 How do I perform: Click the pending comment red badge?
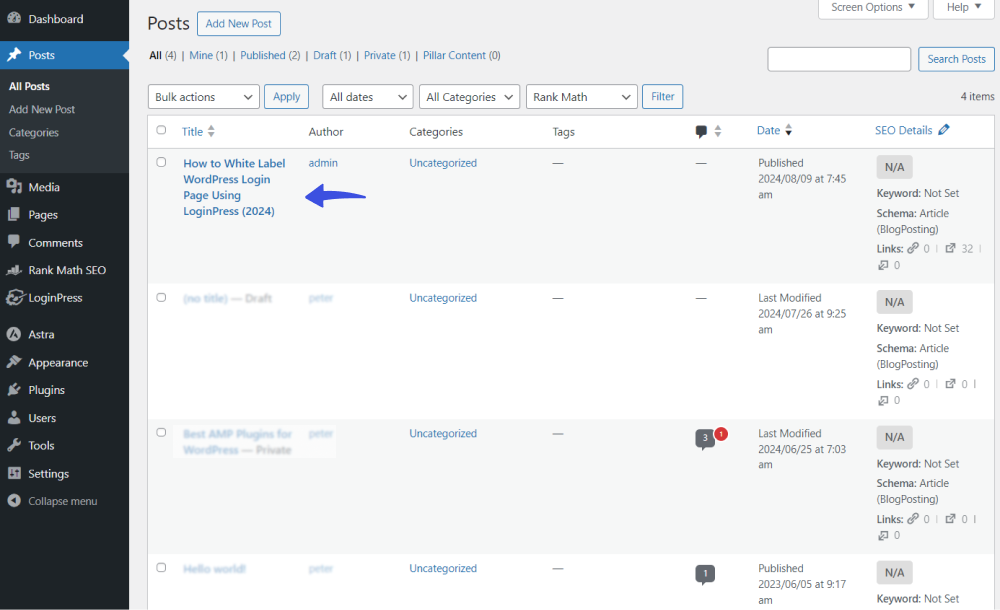click(721, 434)
